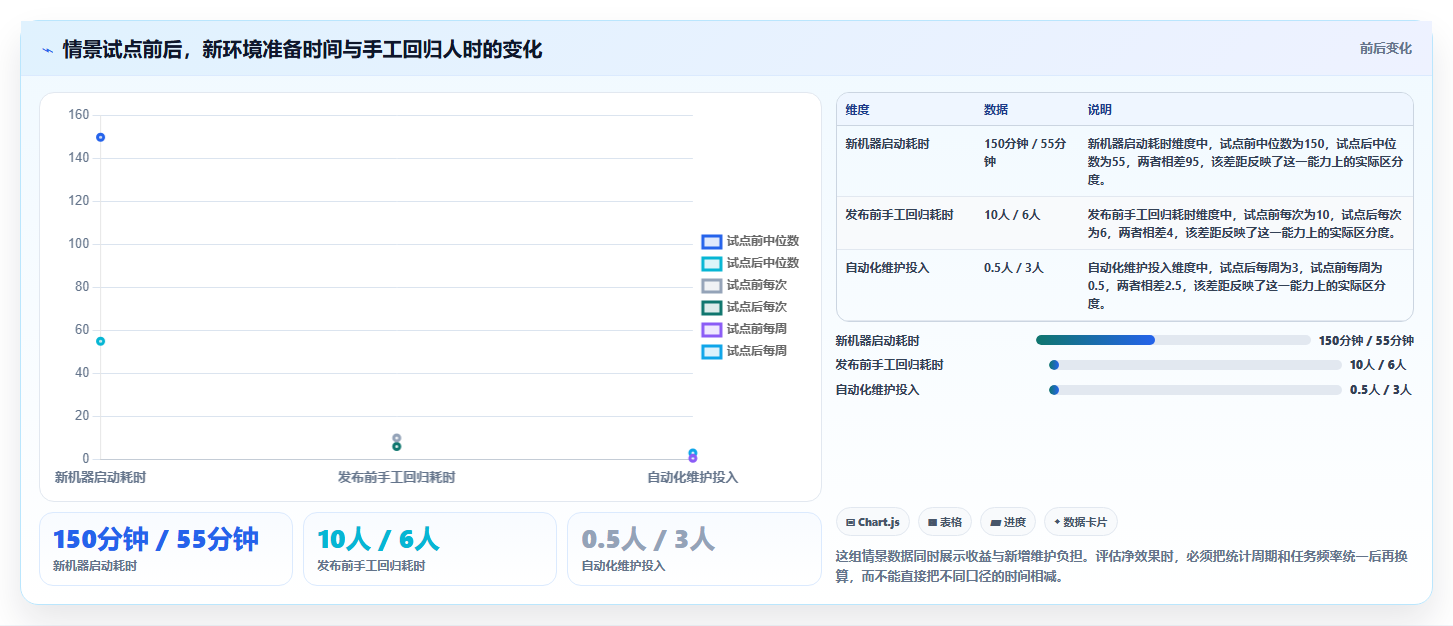The height and width of the screenshot is (626, 1453).
Task: Open the 10人 / 6人 data card
Action: click(x=430, y=549)
